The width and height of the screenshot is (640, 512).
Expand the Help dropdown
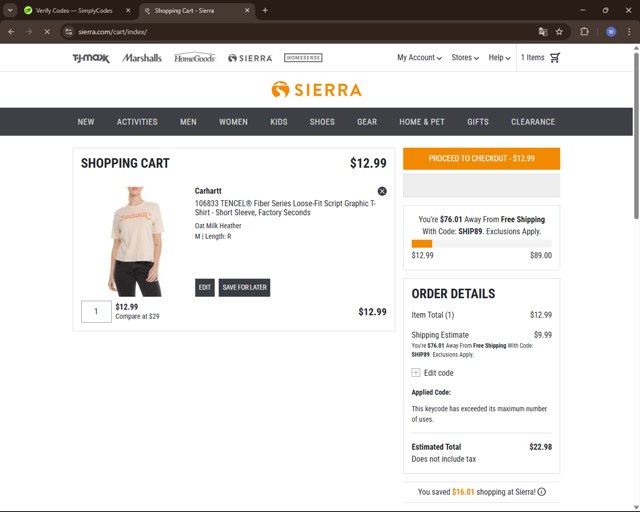click(x=500, y=58)
